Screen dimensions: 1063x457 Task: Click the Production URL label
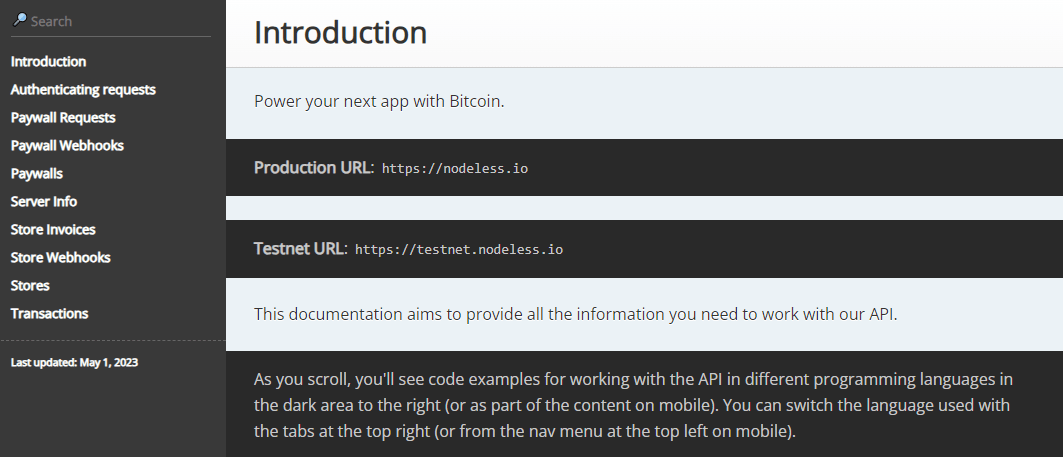pos(314,168)
